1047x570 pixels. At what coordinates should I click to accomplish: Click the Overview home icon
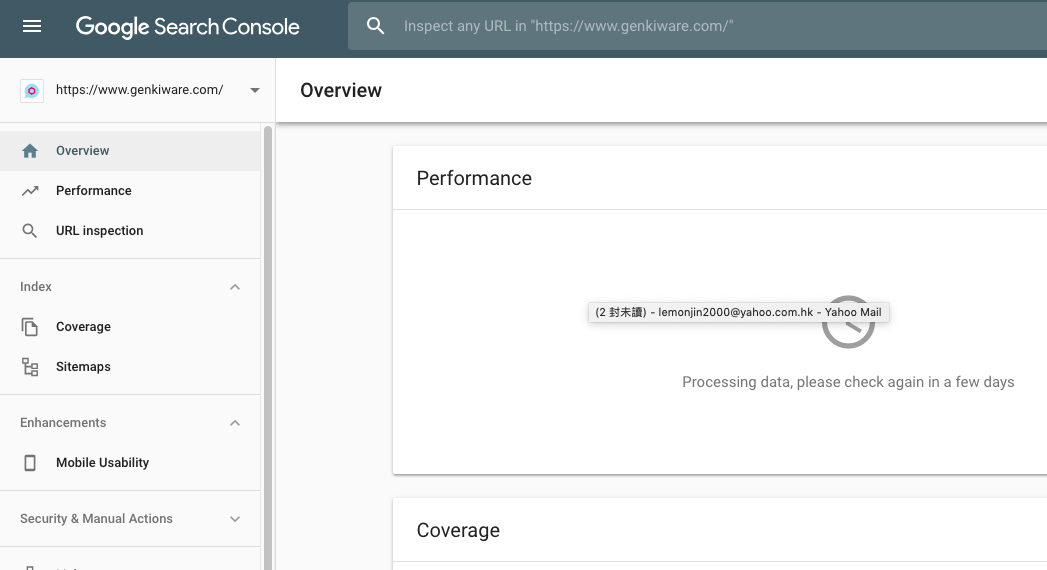[x=30, y=151]
